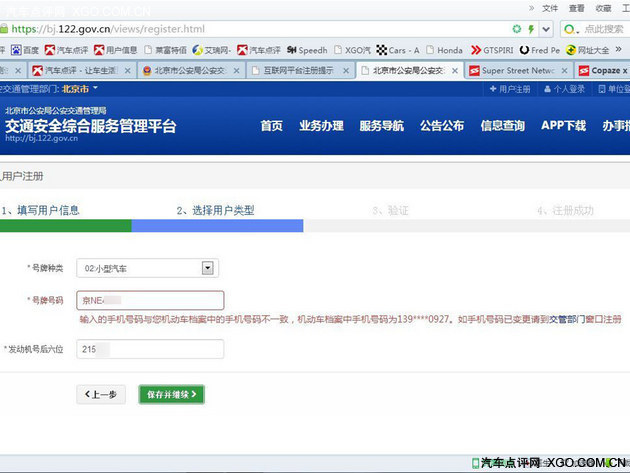Image resolution: width=630 pixels, height=473 pixels.
Task: Open the Speedh bookmark in bookmarks bar
Action: tap(307, 50)
